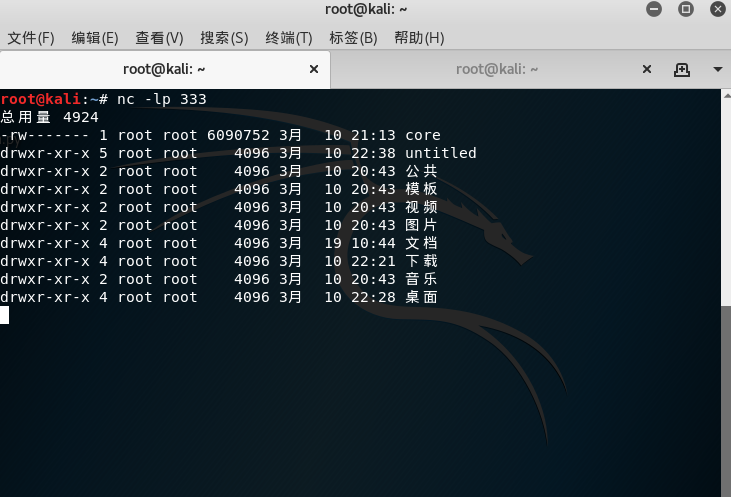This screenshot has width=731, height=497.
Task: Click the '下载' directory name
Action: pyautogui.click(x=421, y=261)
